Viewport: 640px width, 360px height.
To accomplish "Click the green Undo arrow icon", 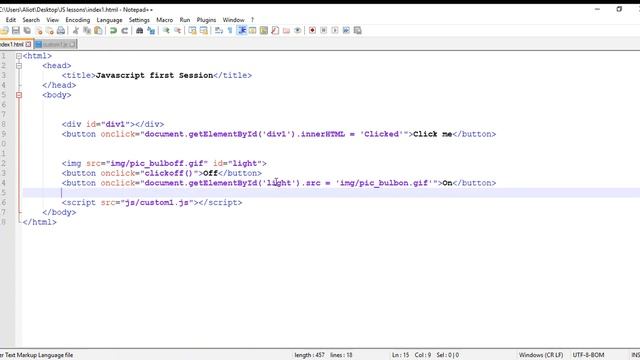I will 113,31.
